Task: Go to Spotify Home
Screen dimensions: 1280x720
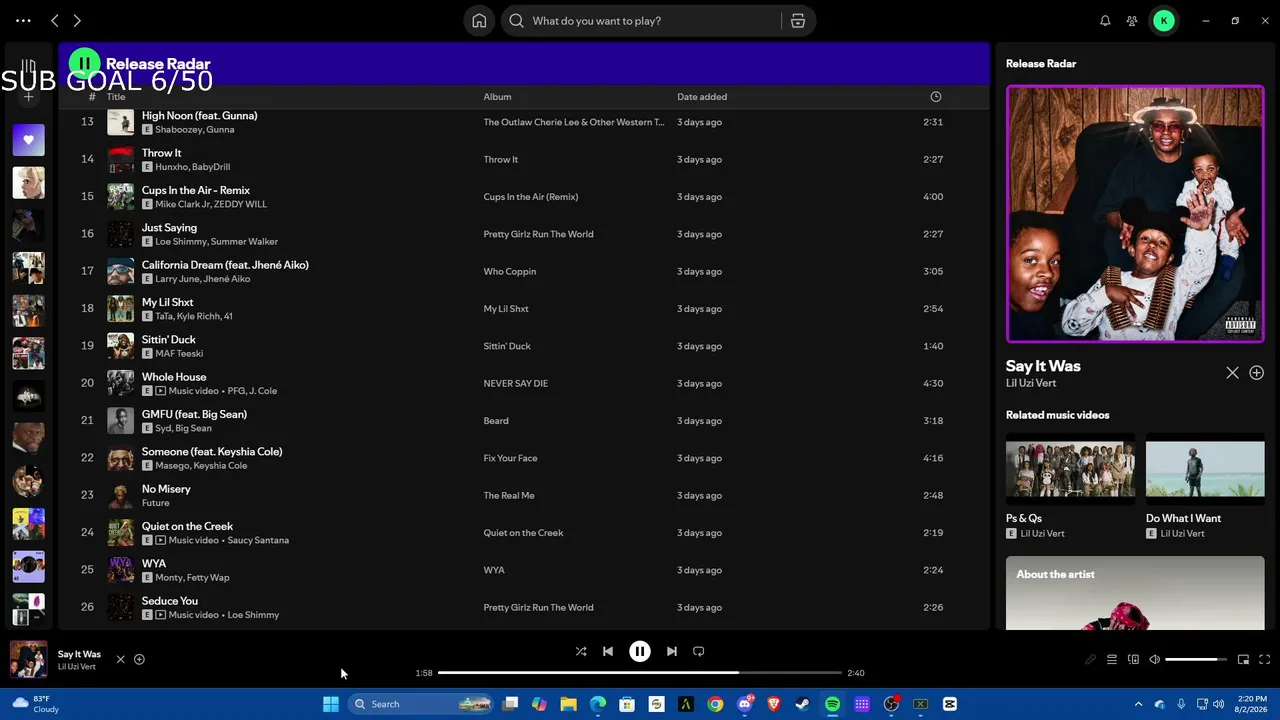Action: (x=479, y=21)
